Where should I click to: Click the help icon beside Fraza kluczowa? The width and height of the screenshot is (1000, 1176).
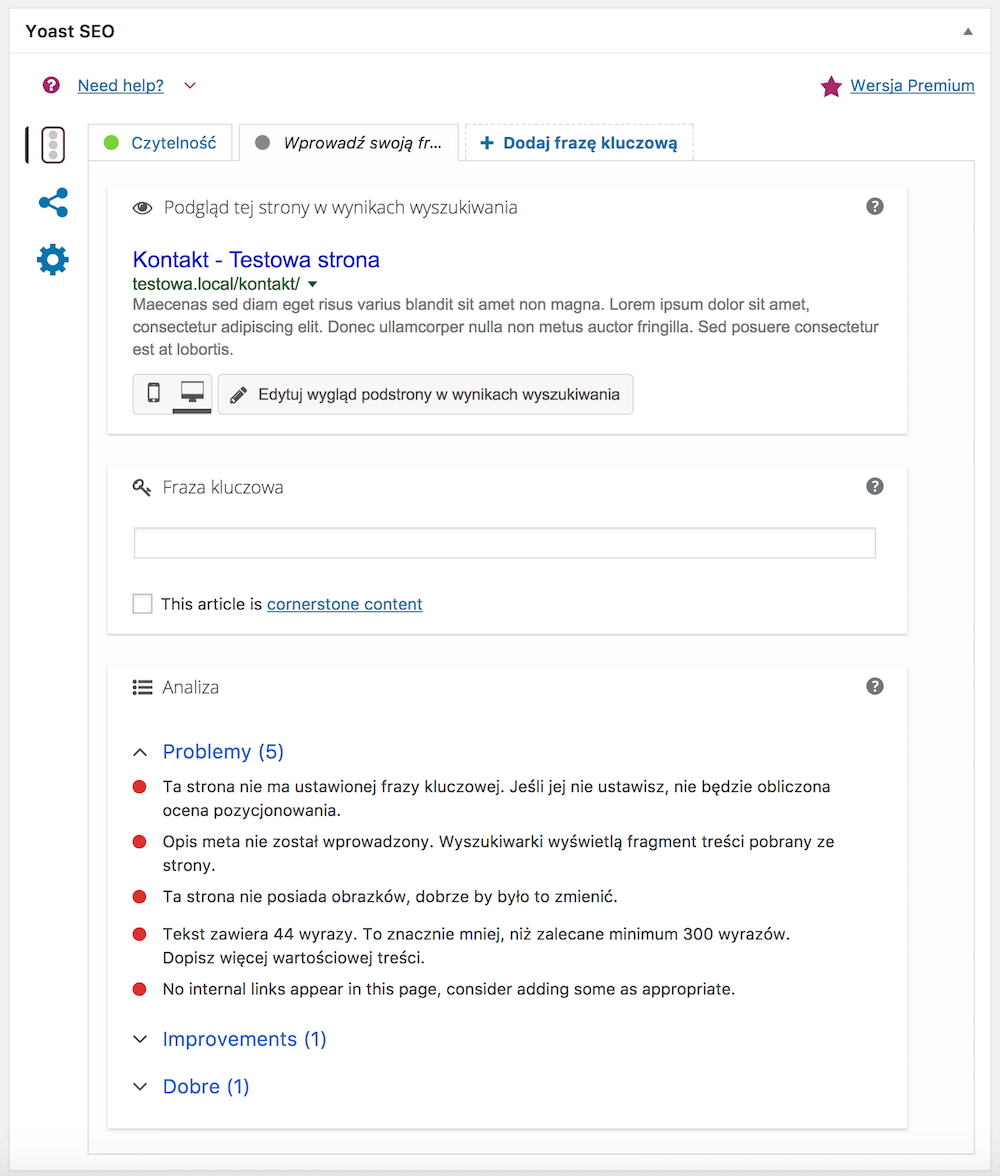tap(875, 486)
